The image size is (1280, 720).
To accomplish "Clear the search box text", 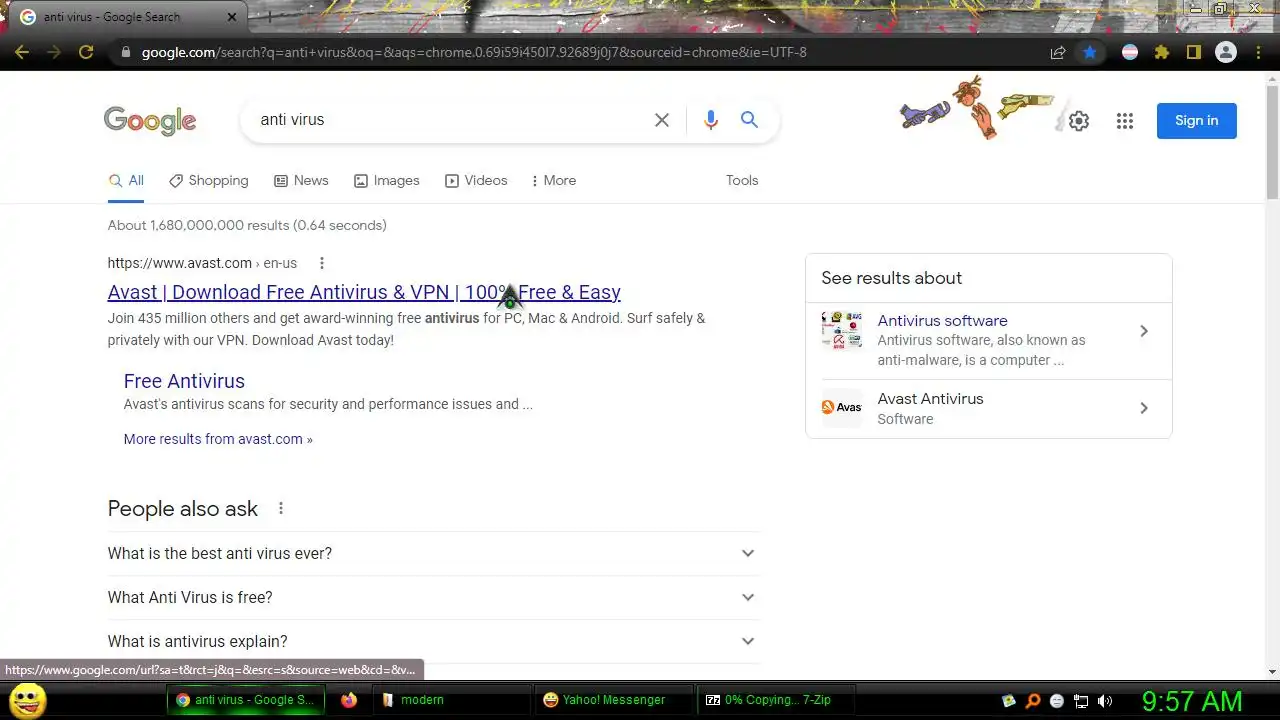I will click(662, 120).
